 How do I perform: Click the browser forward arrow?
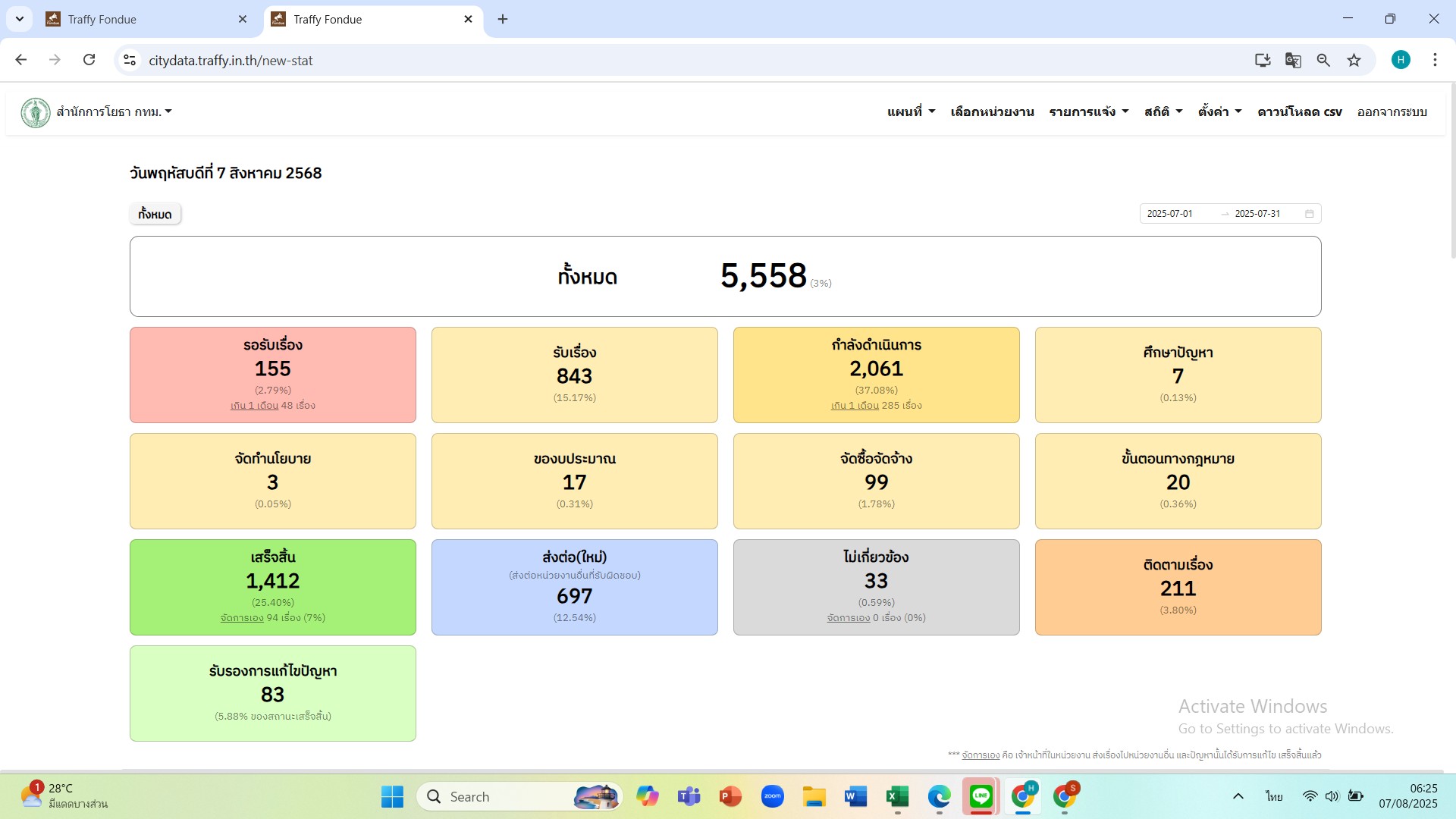[x=55, y=60]
